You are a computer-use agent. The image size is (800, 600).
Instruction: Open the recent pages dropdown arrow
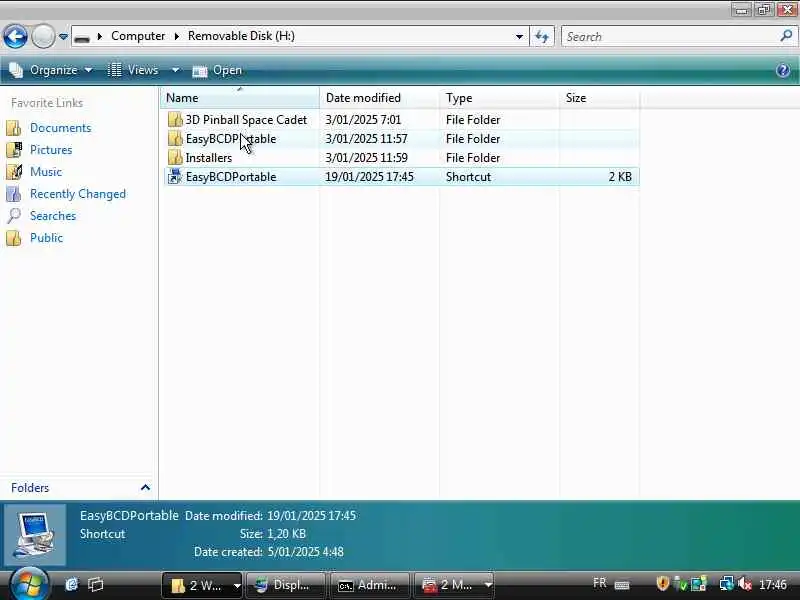tap(63, 37)
